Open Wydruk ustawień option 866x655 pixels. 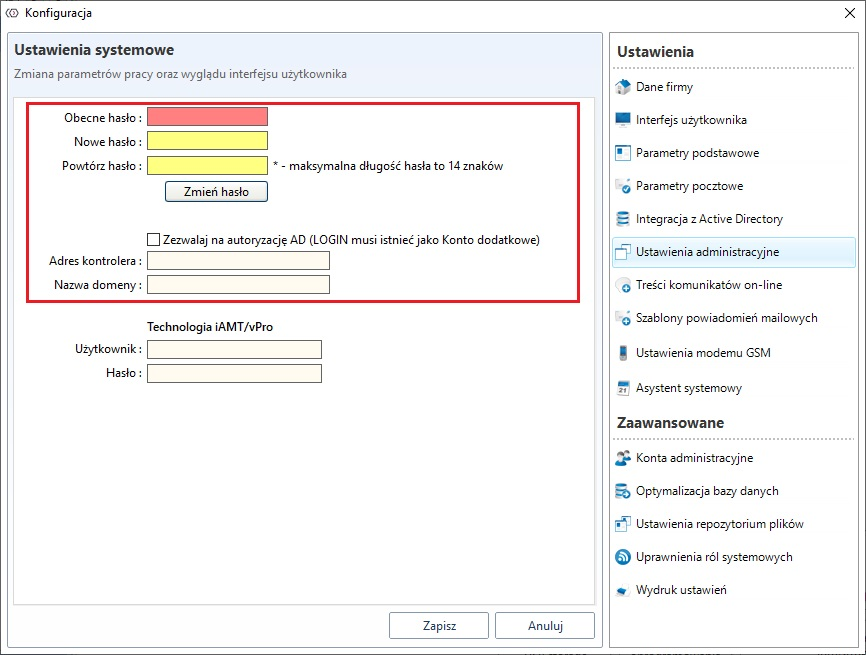click(680, 590)
